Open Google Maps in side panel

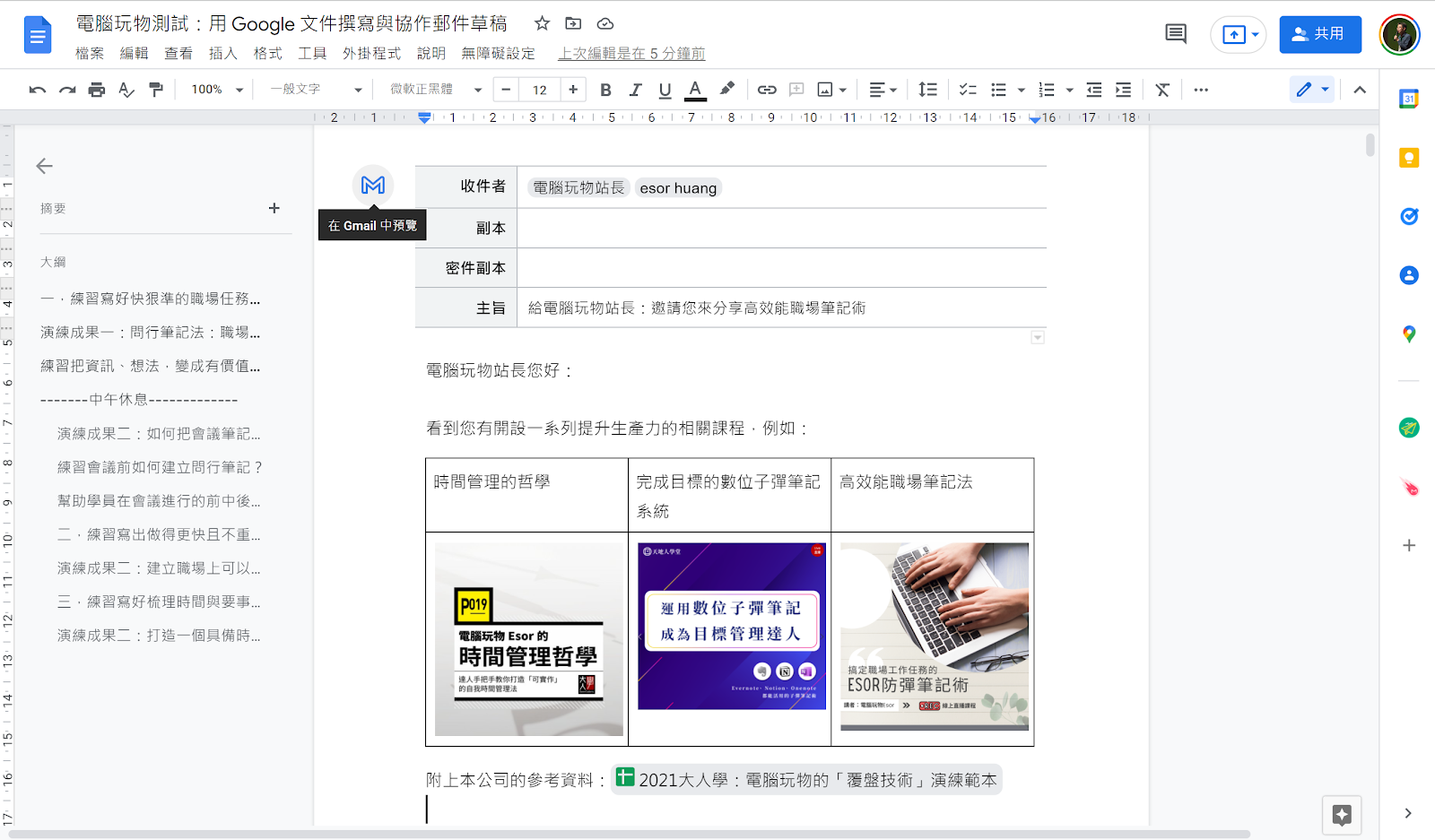point(1409,334)
